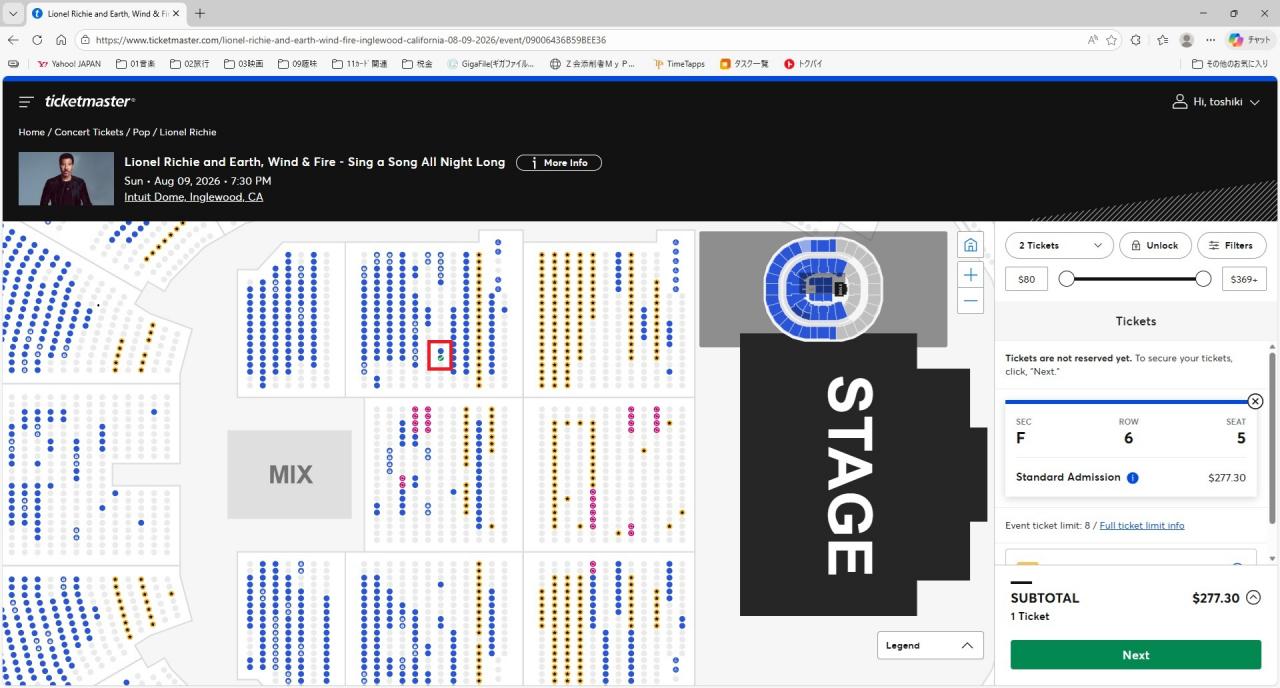1280x688 pixels.
Task: Open the tab list dropdown arrow
Action: (x=13, y=13)
